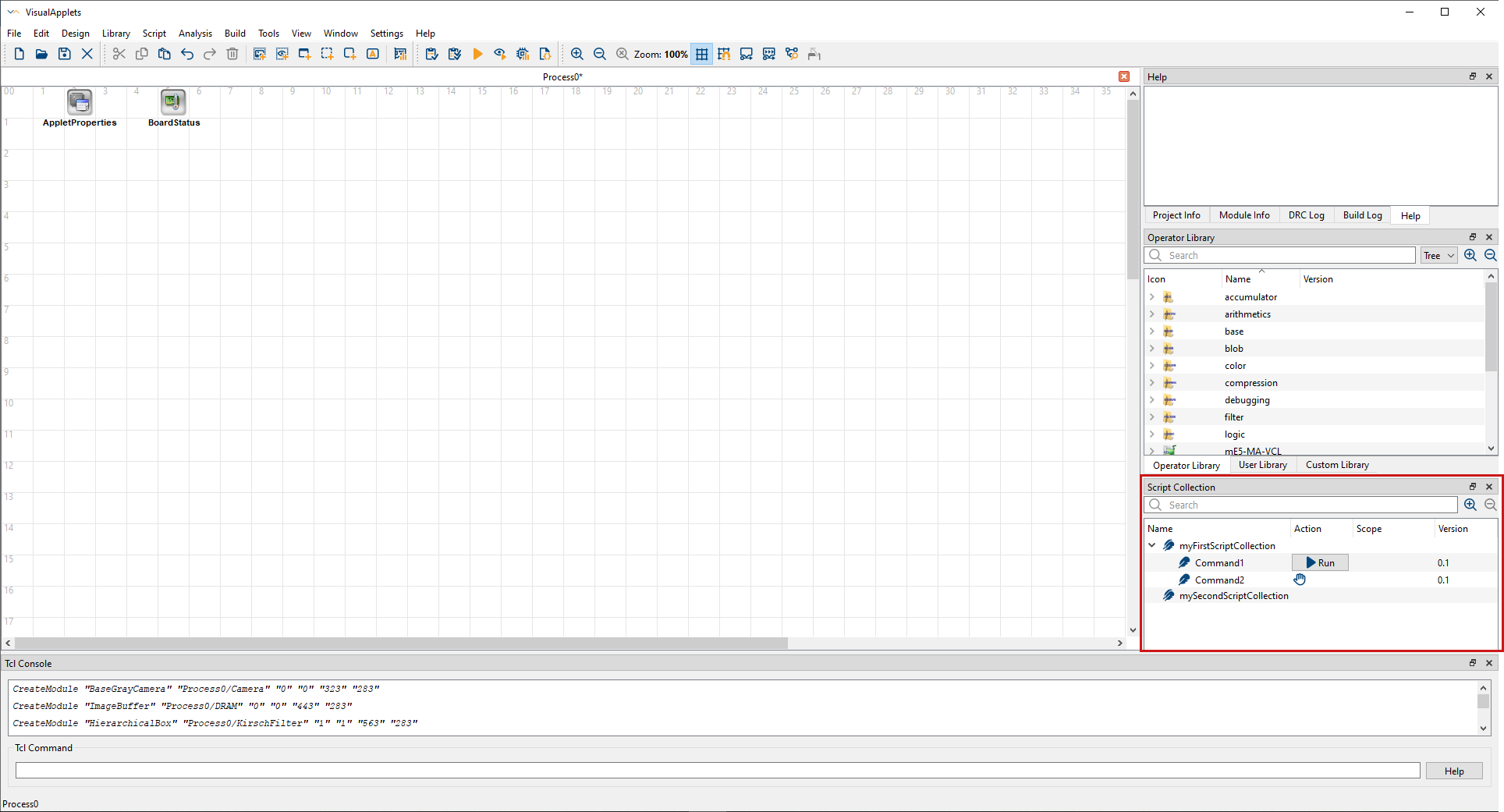The width and height of the screenshot is (1504, 812).
Task: Click the Undo arrow icon
Action: click(186, 54)
